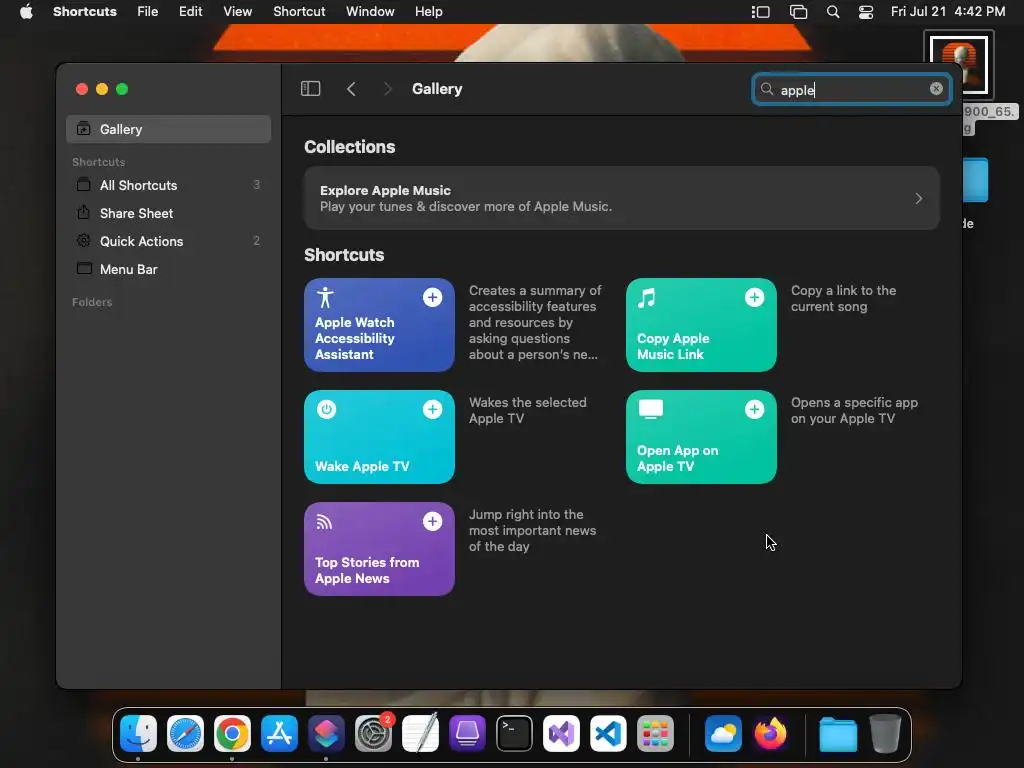Click the date and time in menu bar
Image resolution: width=1024 pixels, height=768 pixels.
948,12
